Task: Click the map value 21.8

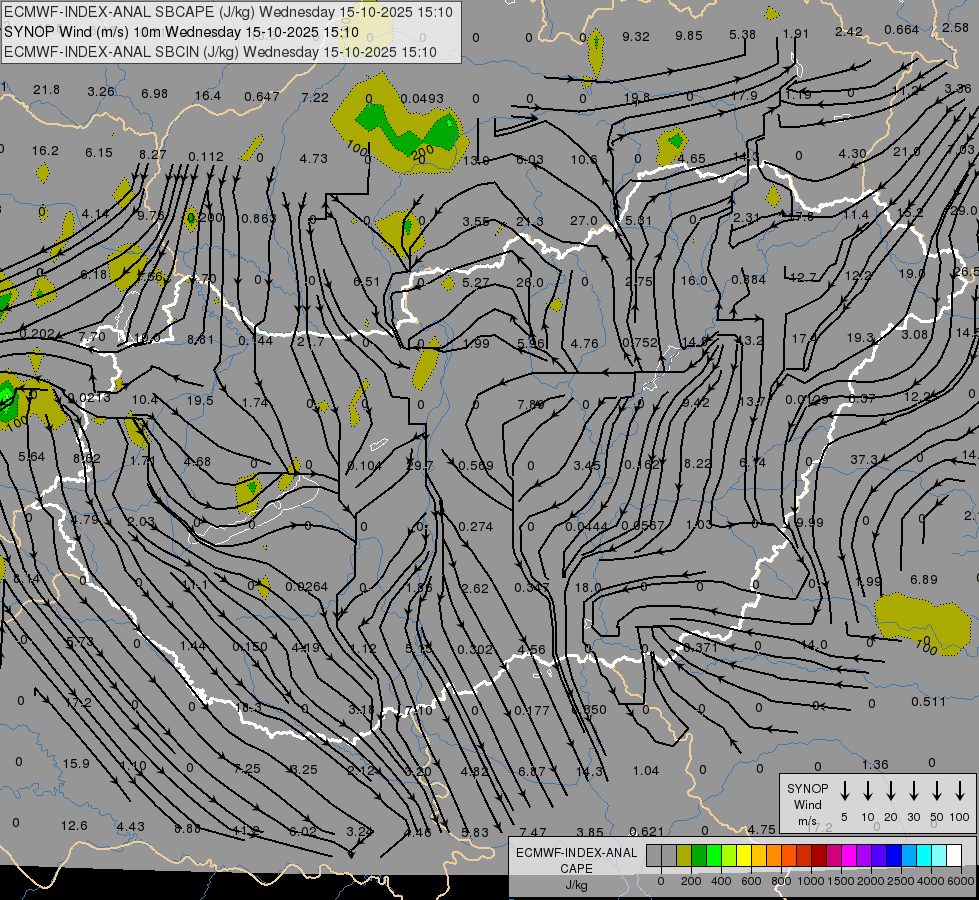Action: 46,90
